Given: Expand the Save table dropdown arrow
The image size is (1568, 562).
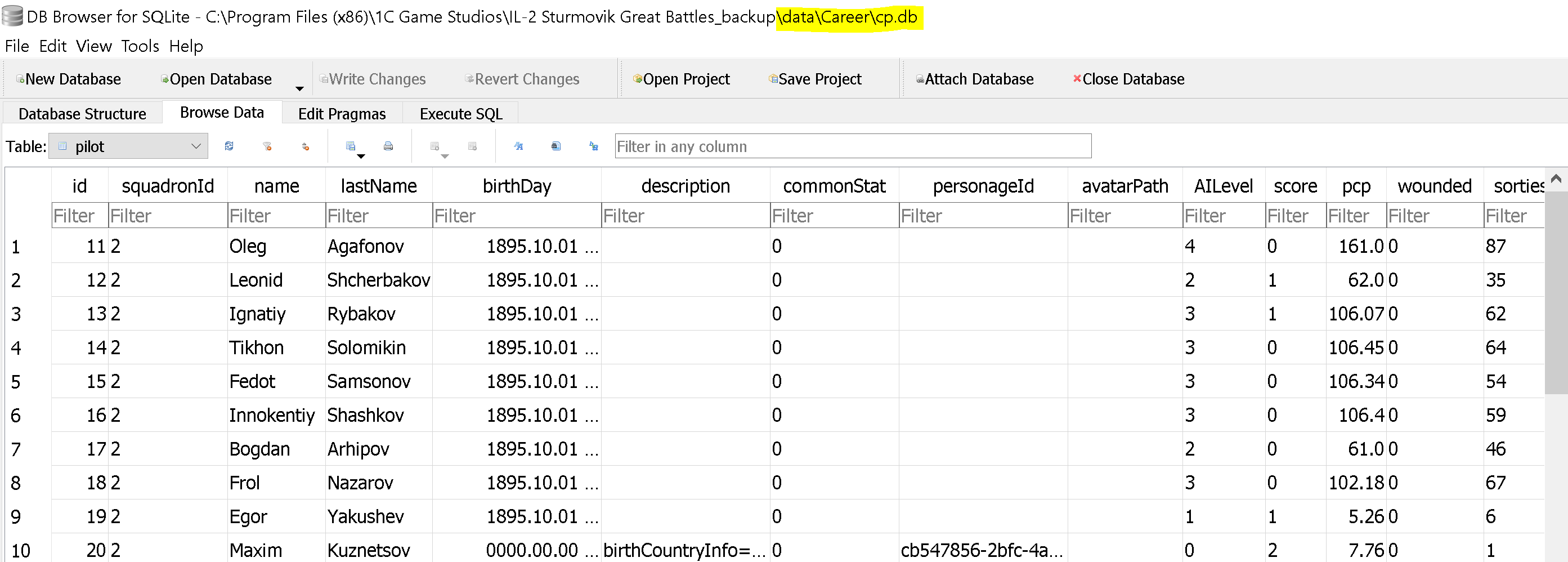Looking at the screenshot, I should (361, 157).
